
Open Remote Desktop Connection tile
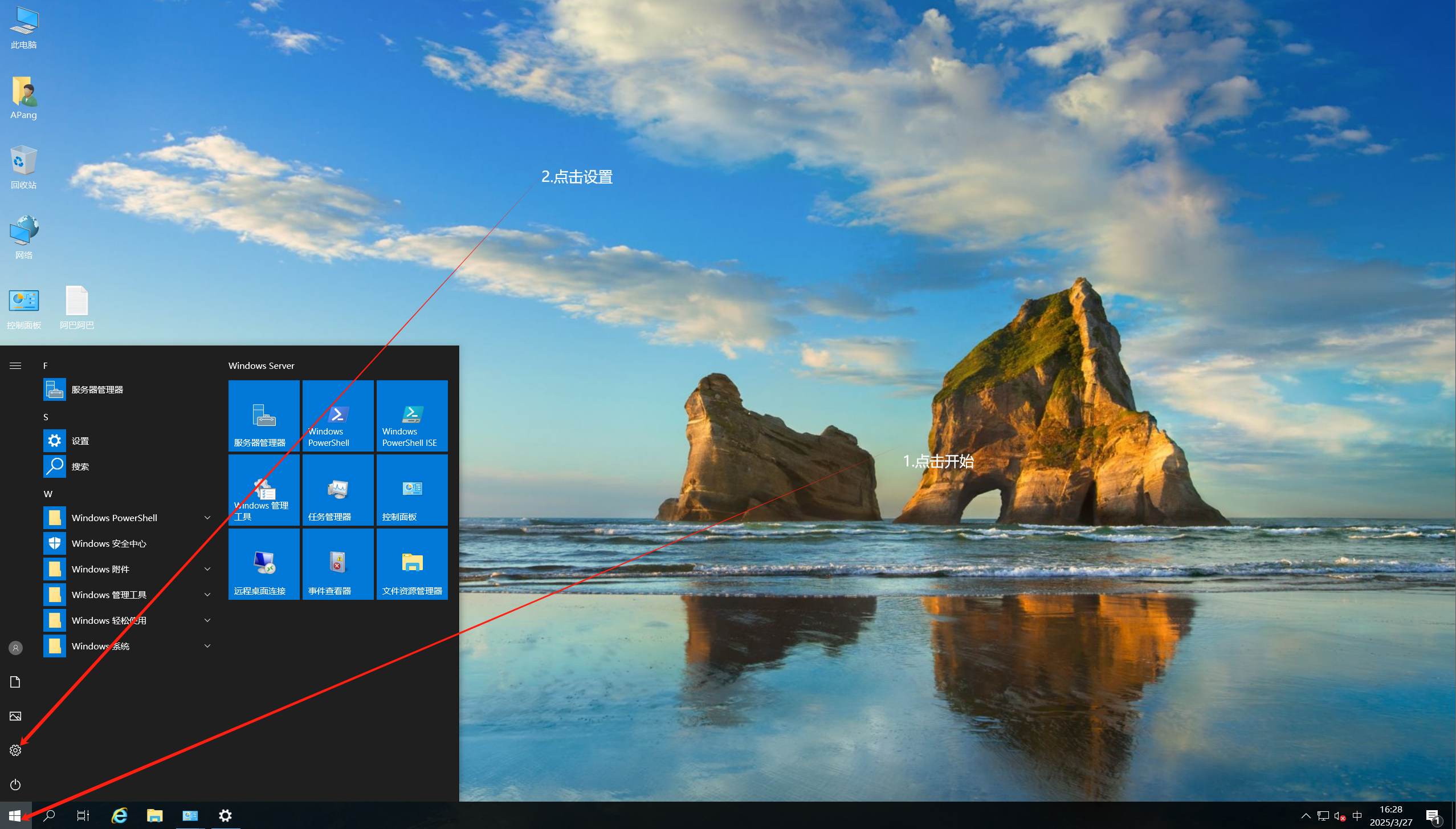tap(264, 564)
